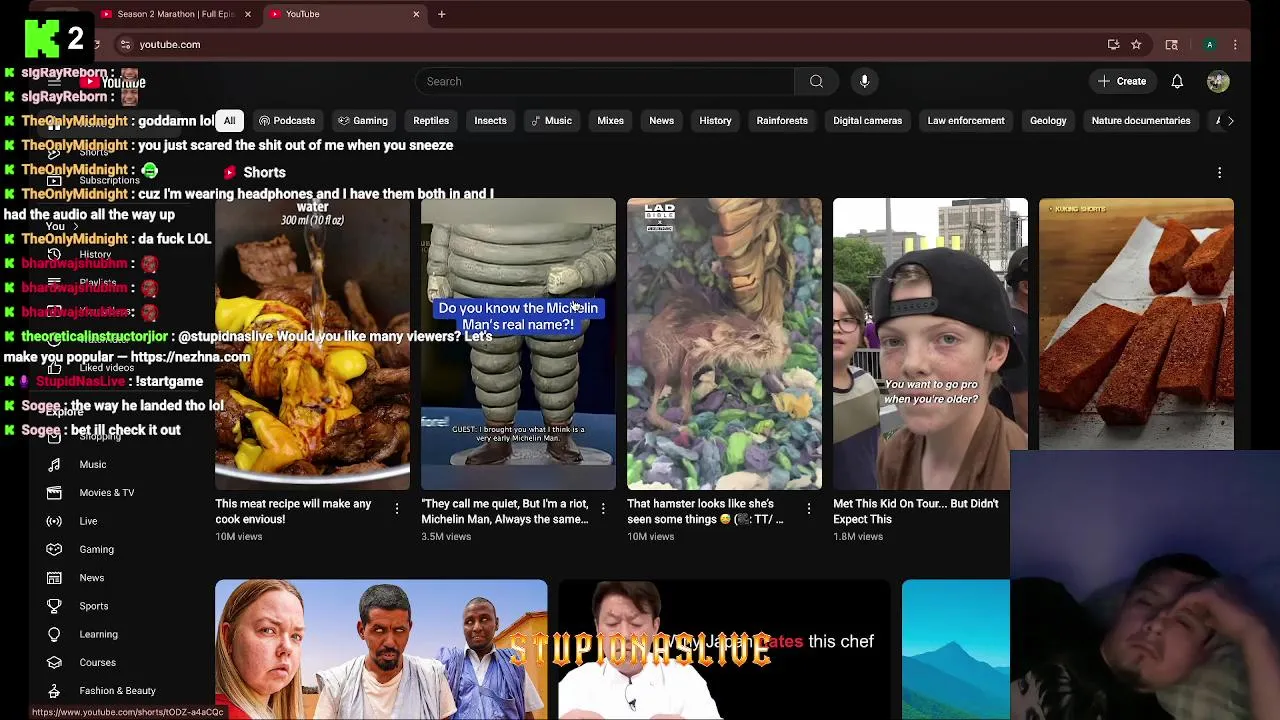
Task: Select the News filter chip
Action: 661,120
